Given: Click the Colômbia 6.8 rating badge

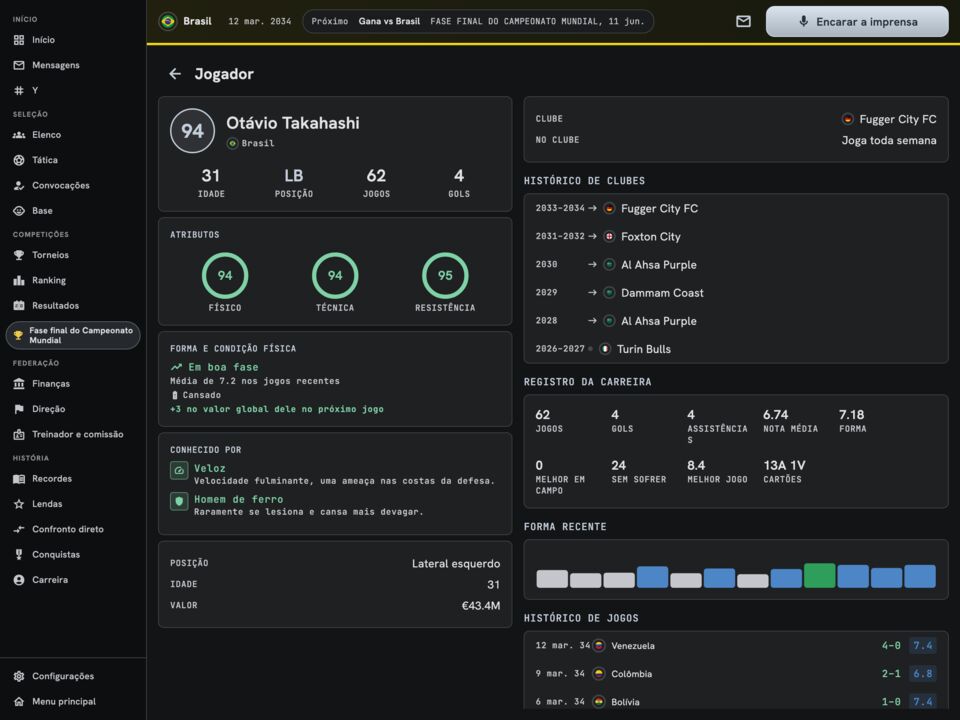Looking at the screenshot, I should pyautogui.click(x=923, y=673).
